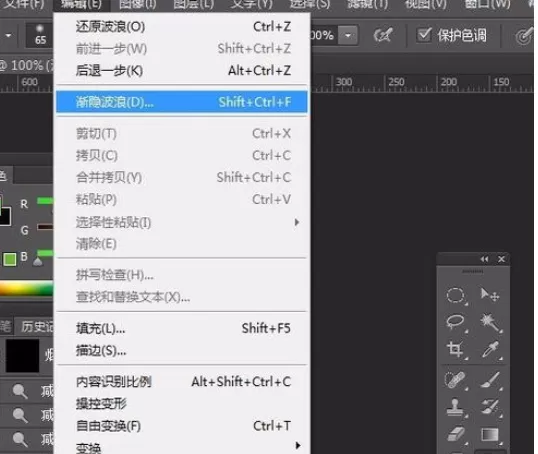Select the Spot Healing Brush tool

tap(455, 380)
